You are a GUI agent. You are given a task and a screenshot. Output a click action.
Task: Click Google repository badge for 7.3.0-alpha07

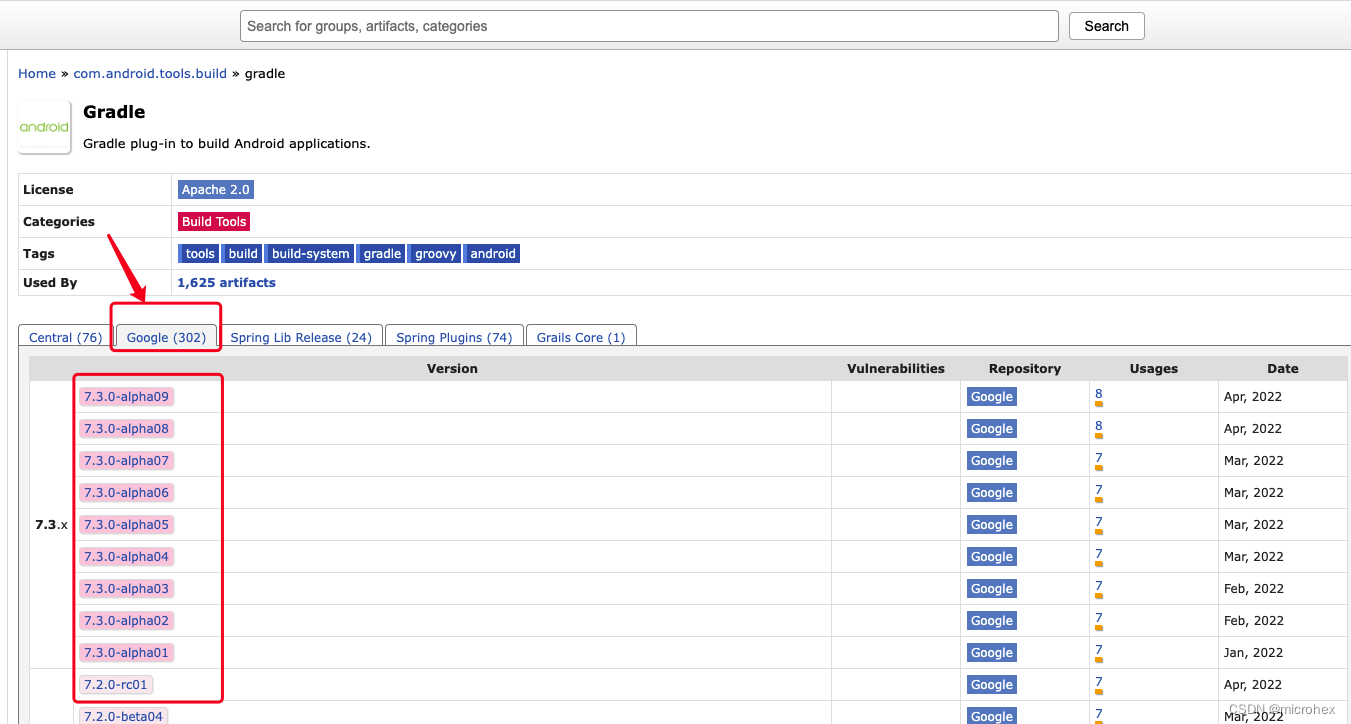coord(992,461)
